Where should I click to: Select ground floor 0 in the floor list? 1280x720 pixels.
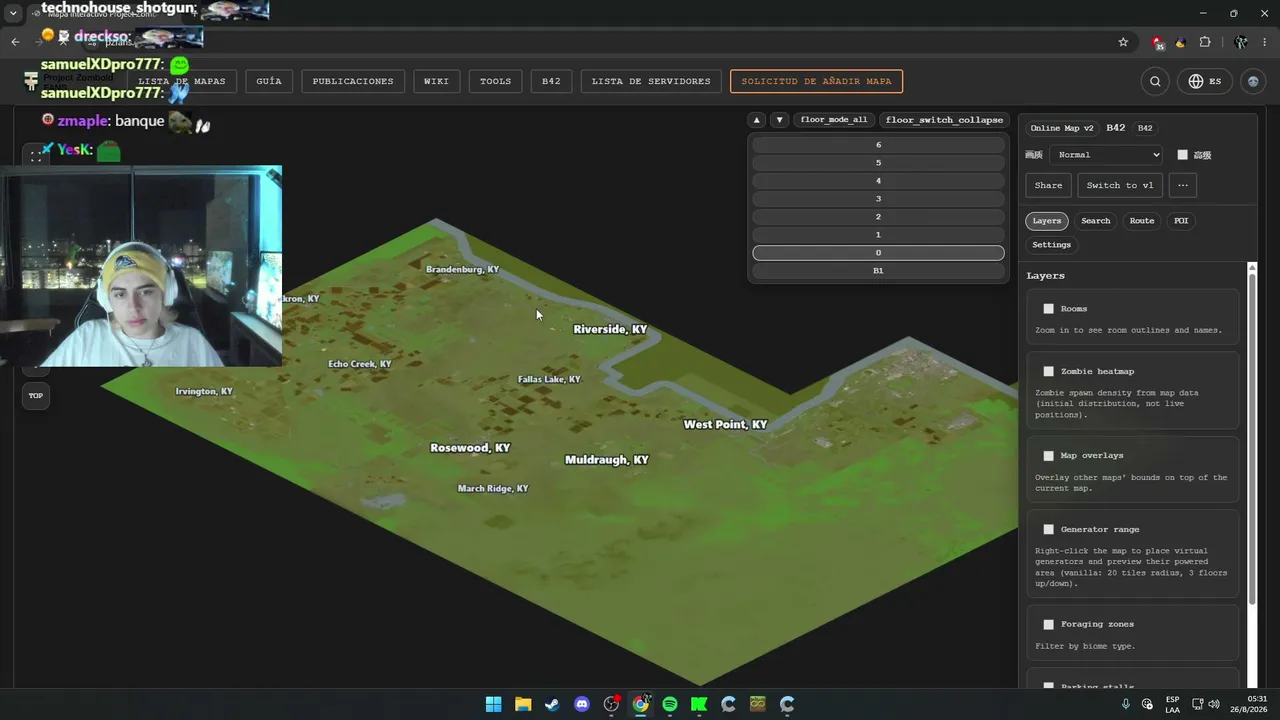coord(878,253)
